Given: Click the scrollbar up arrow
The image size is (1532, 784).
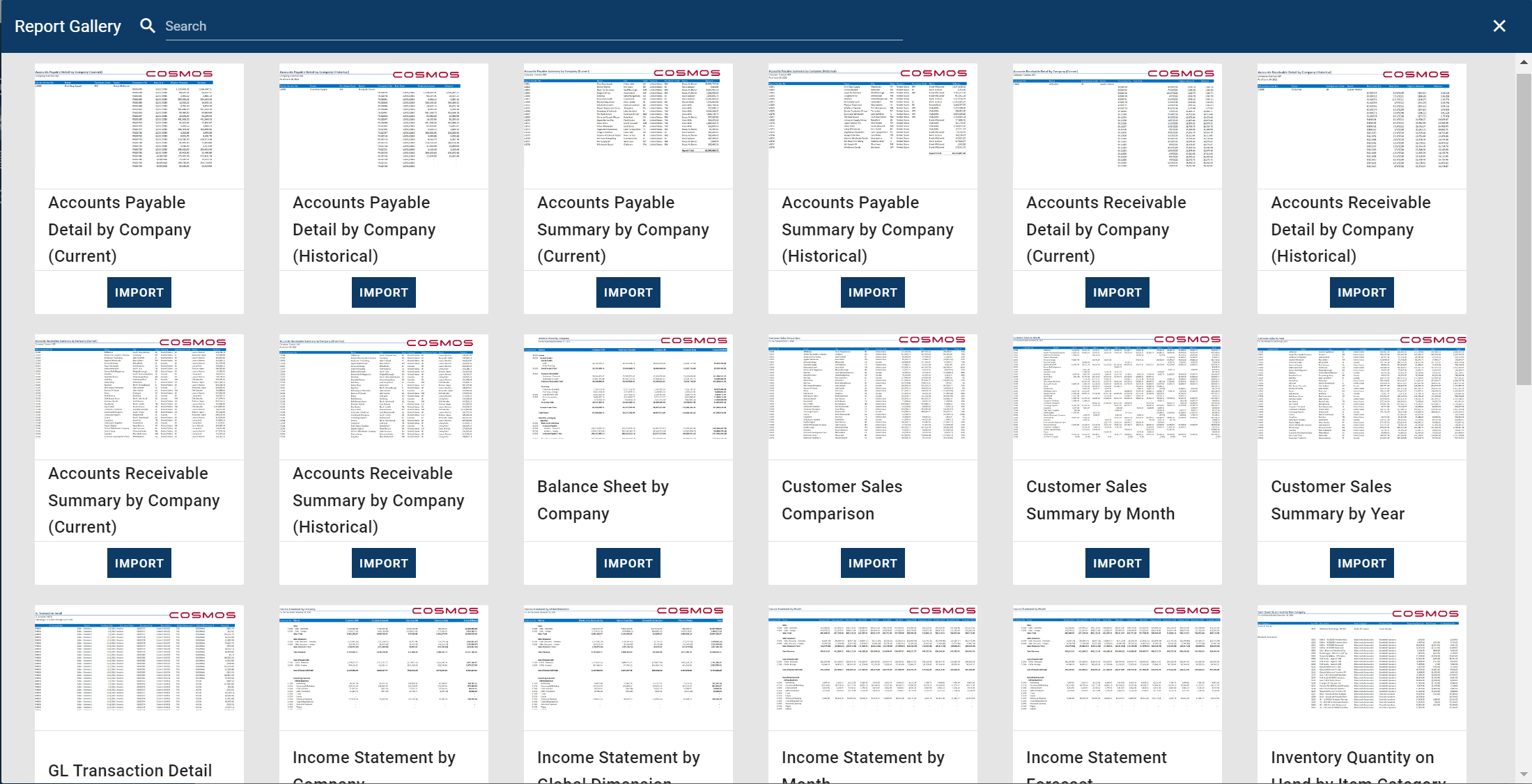Looking at the screenshot, I should tap(1524, 63).
